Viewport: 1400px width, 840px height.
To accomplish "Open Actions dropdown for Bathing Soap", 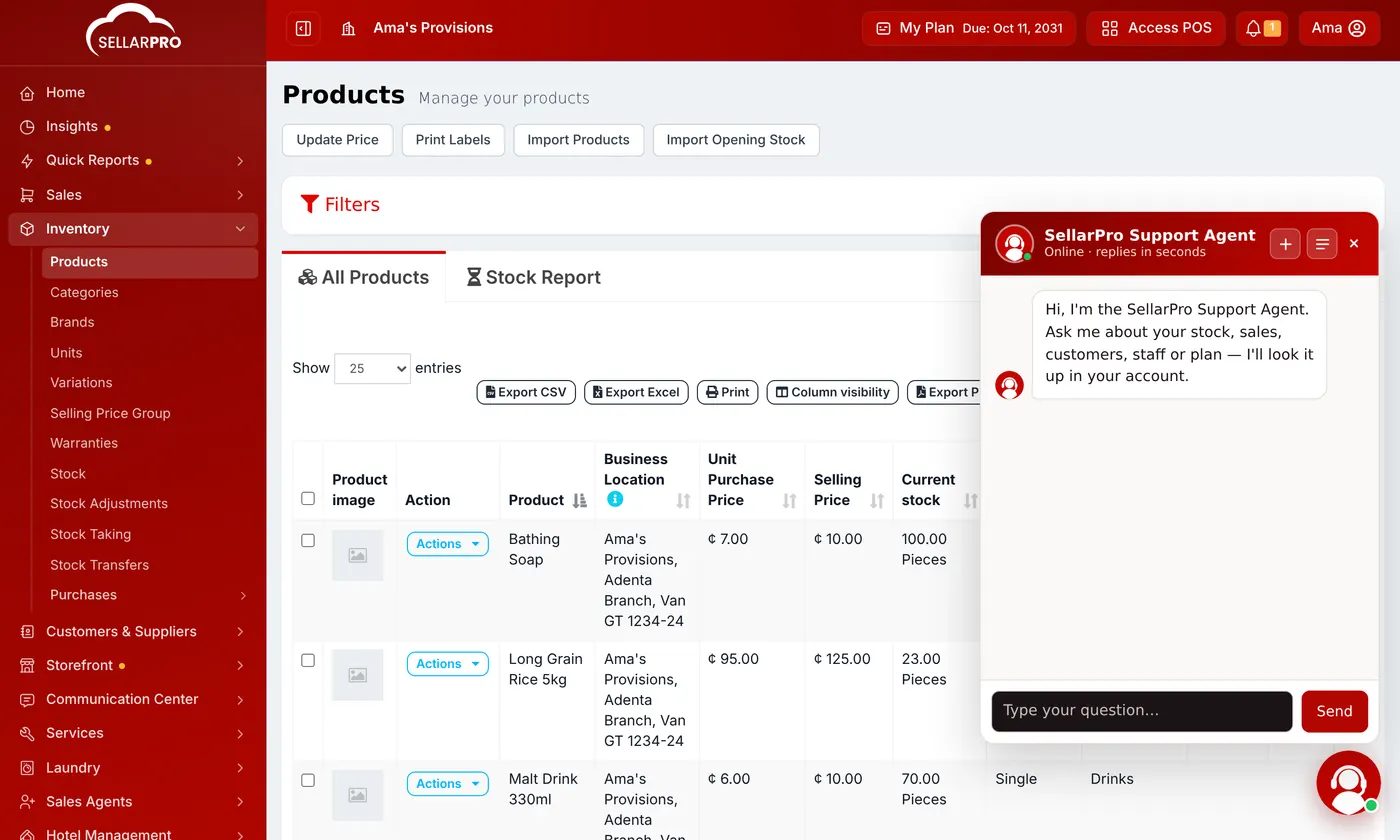I will coord(447,544).
